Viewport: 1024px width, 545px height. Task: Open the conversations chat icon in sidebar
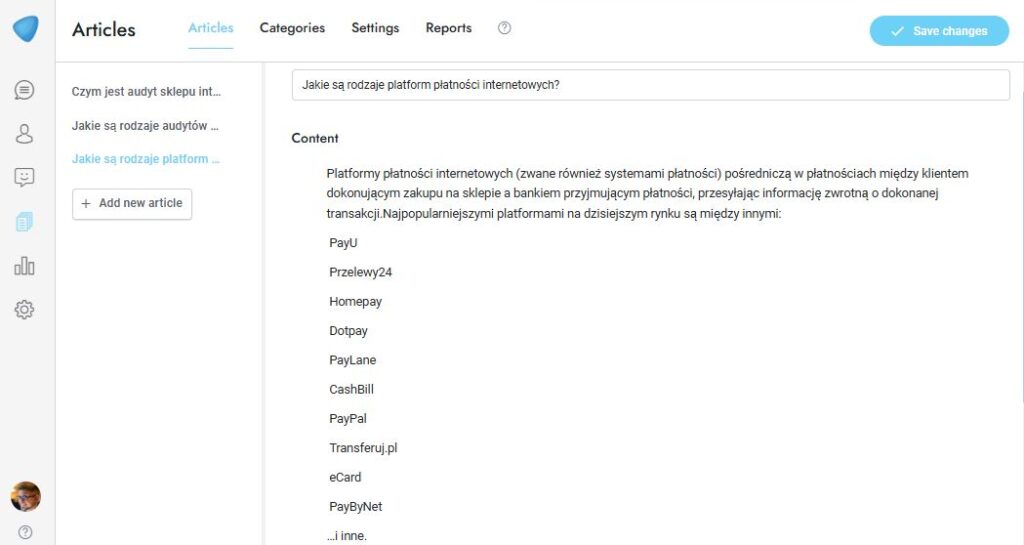(25, 90)
